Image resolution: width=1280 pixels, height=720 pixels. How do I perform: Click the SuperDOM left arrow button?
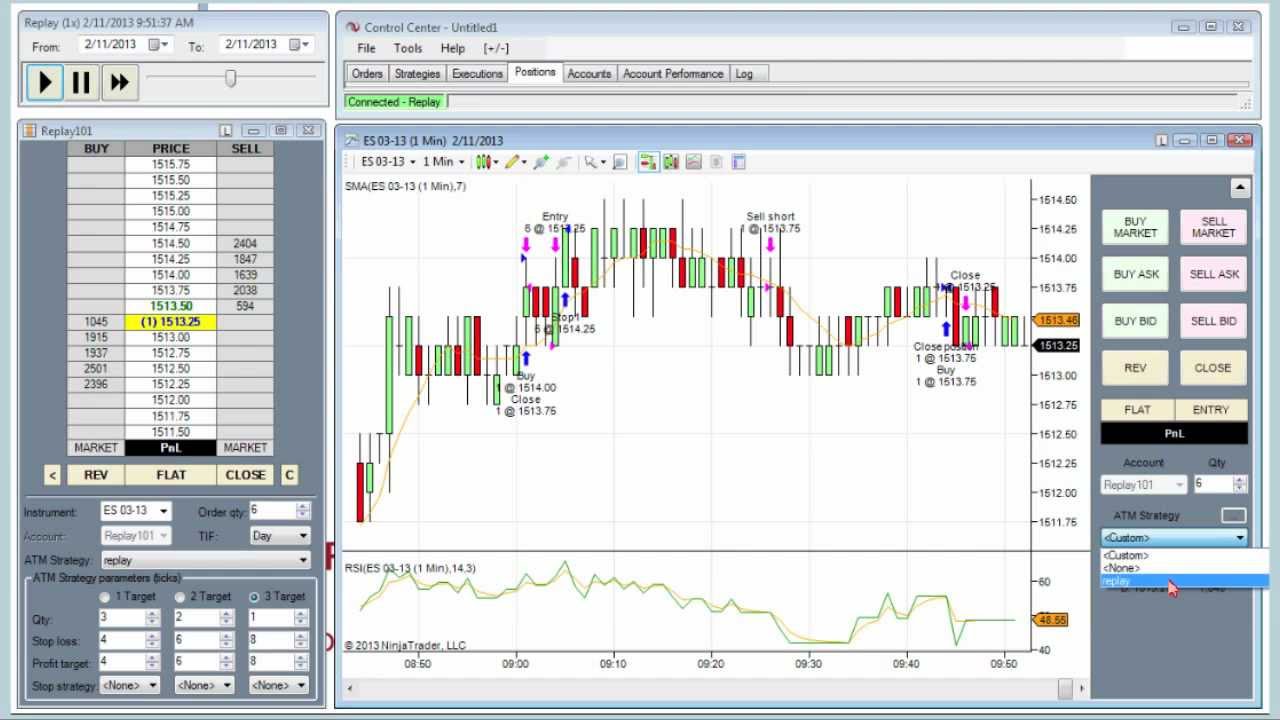52,475
